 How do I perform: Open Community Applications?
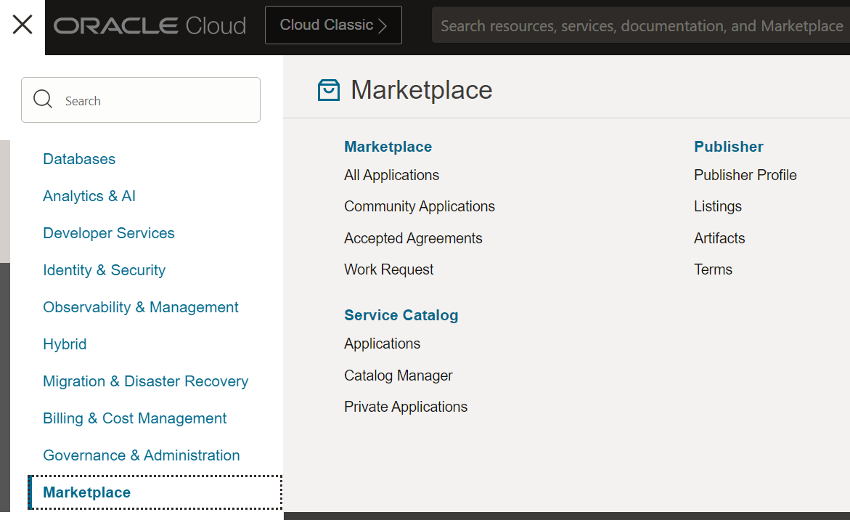point(420,207)
